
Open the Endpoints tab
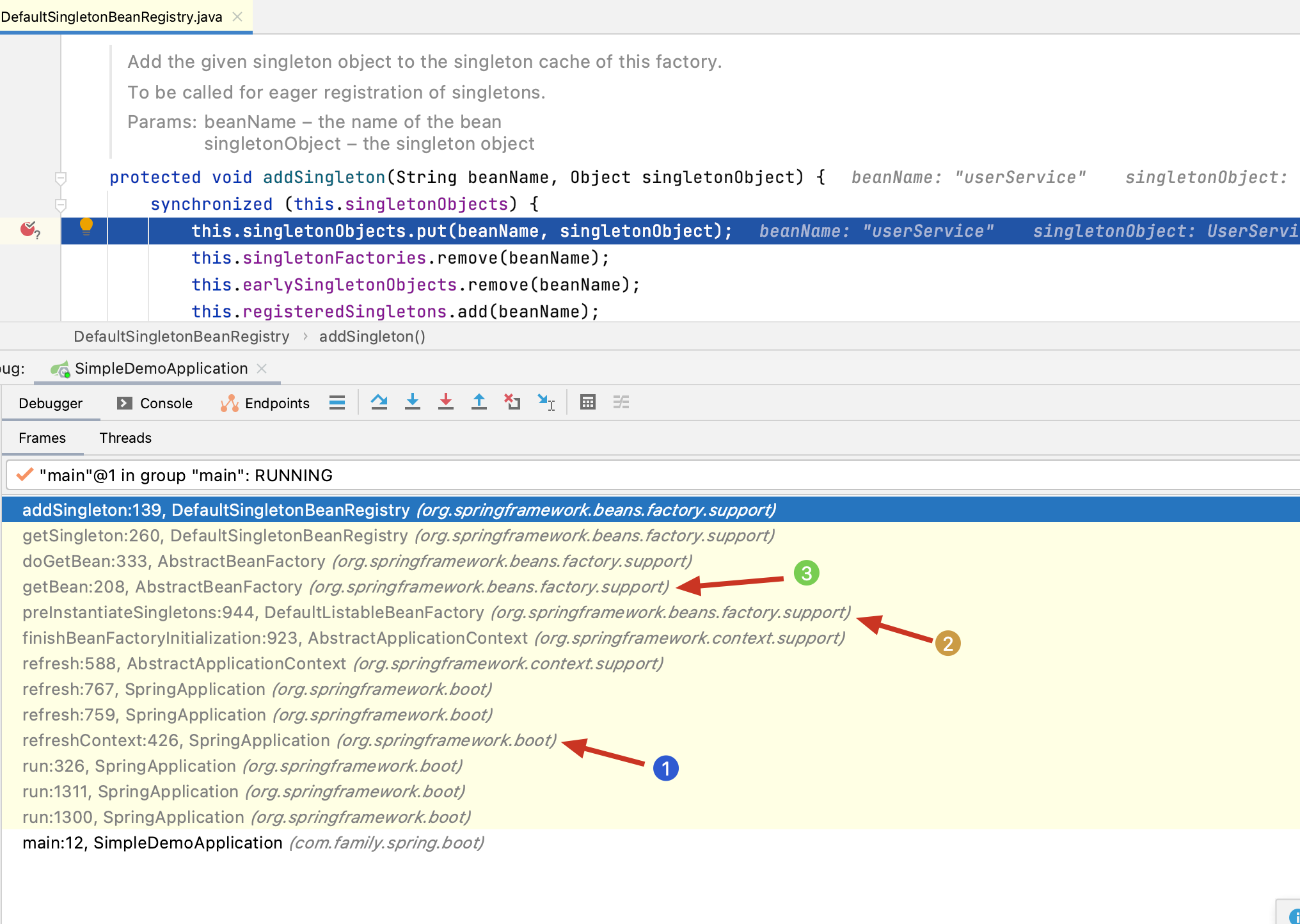pyautogui.click(x=265, y=403)
